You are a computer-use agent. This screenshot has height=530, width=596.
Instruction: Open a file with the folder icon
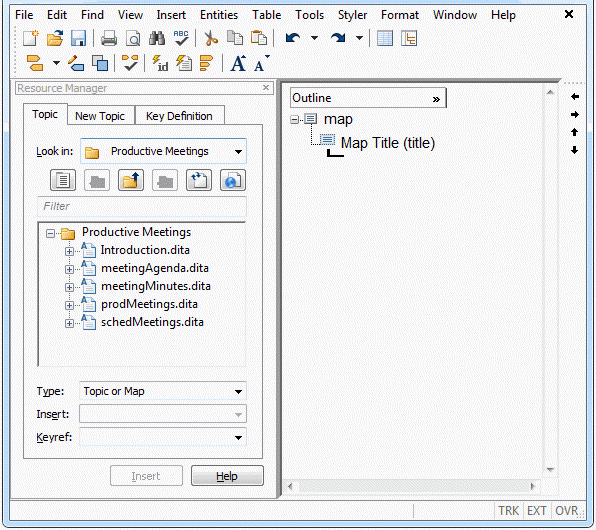point(55,38)
